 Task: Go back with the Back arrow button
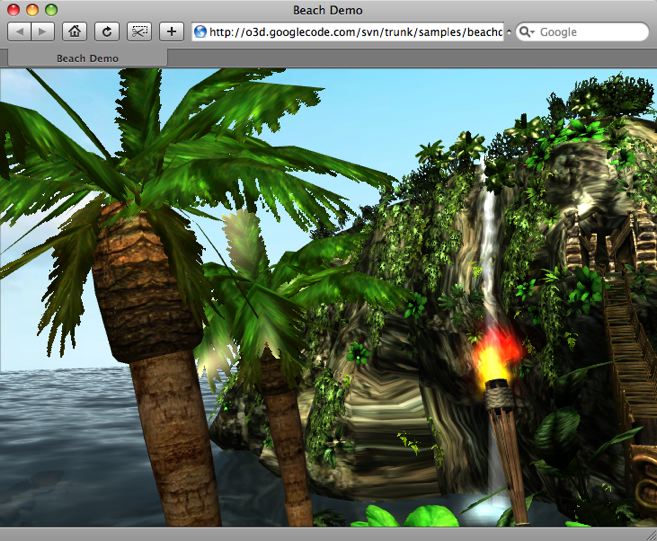tap(19, 32)
